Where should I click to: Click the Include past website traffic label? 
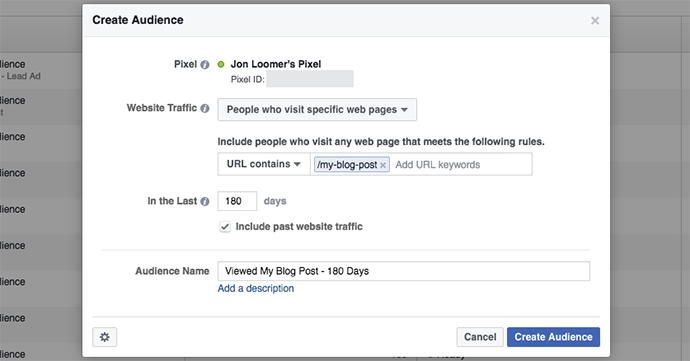299,227
